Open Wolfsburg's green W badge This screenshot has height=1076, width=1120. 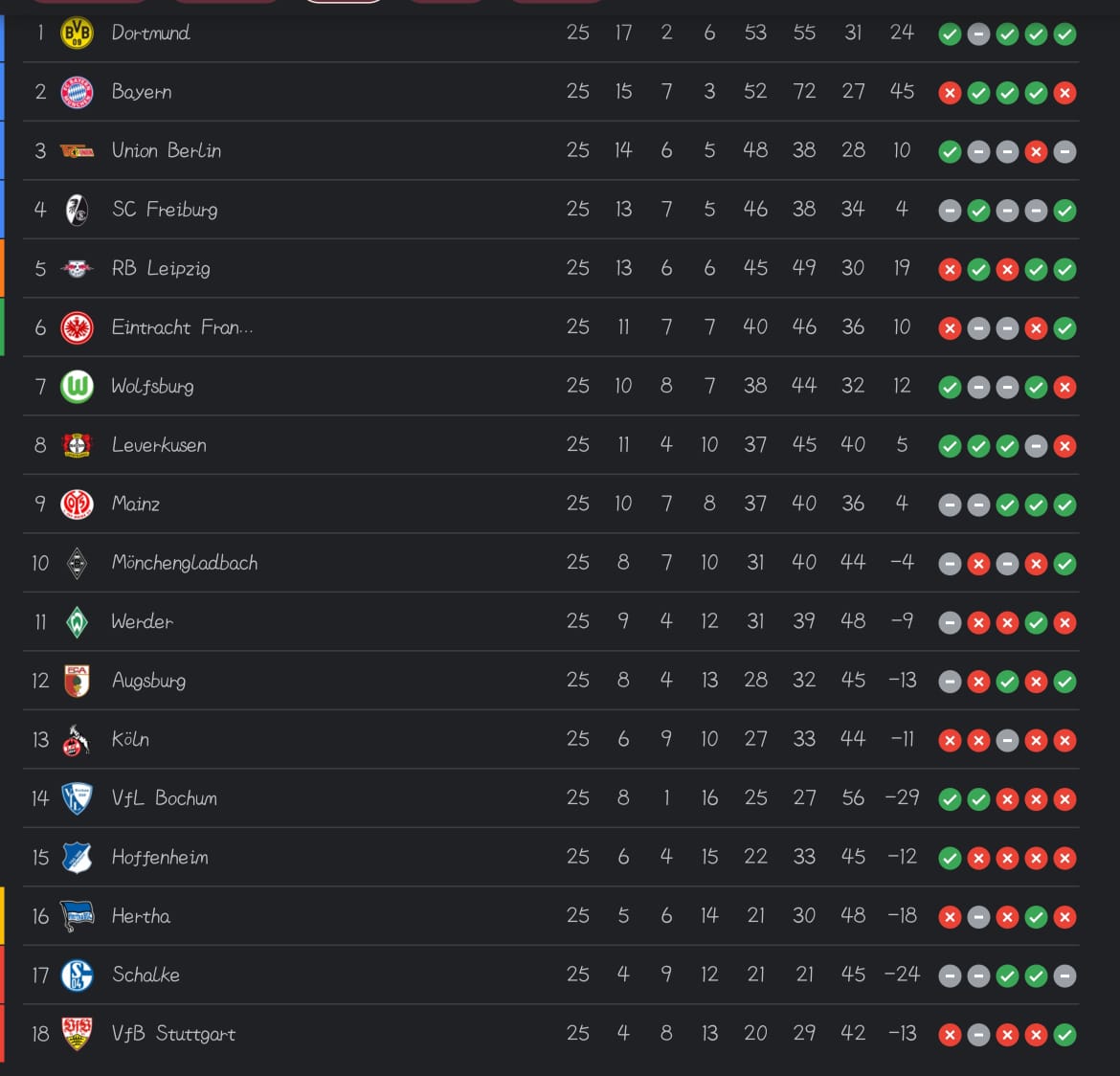pos(77,387)
